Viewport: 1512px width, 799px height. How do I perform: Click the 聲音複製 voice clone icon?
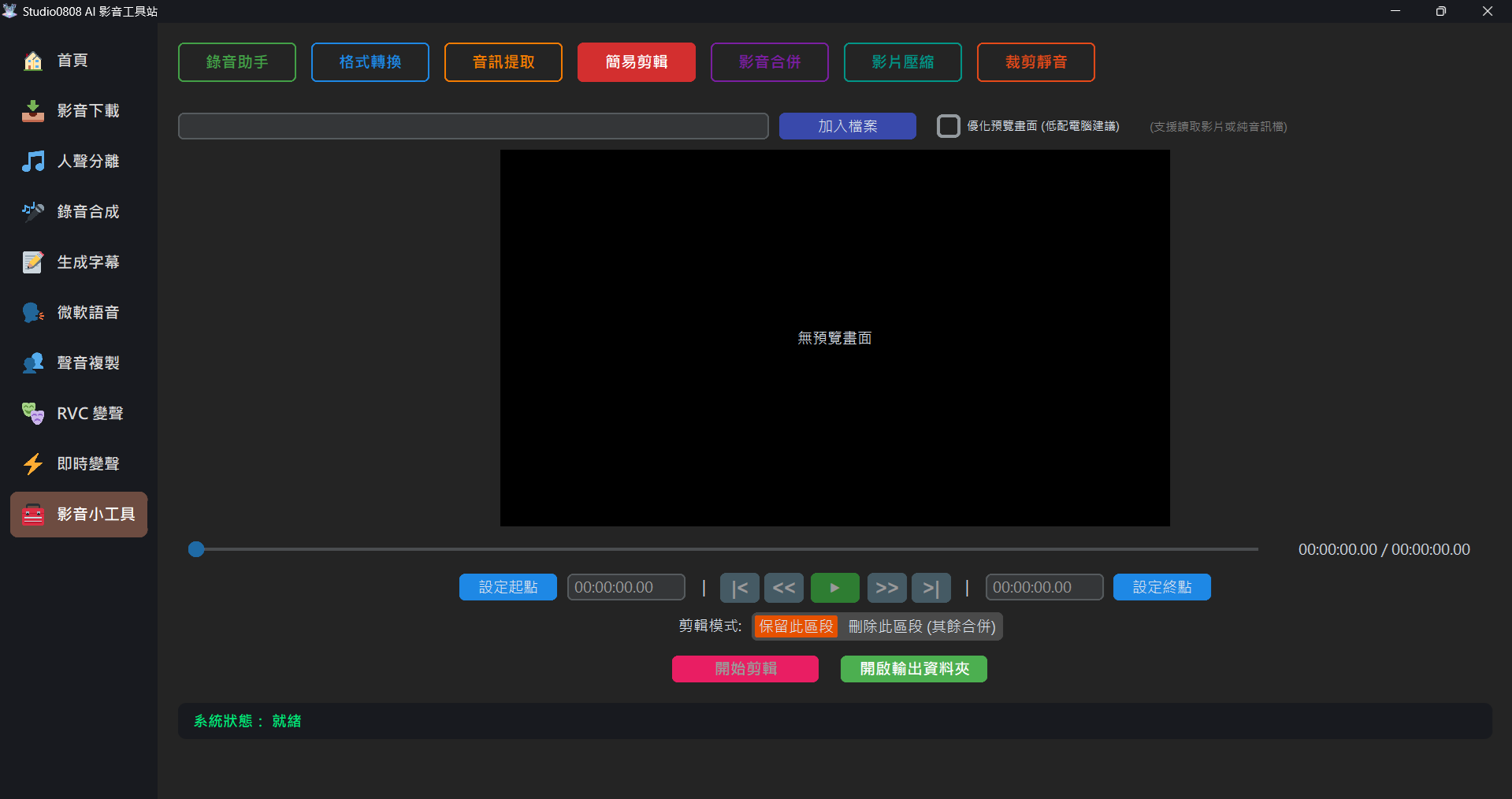point(33,363)
